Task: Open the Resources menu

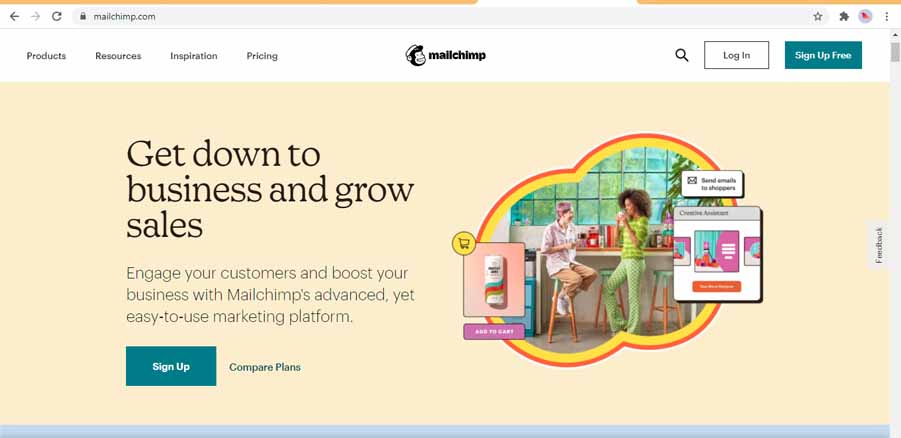Action: click(118, 56)
